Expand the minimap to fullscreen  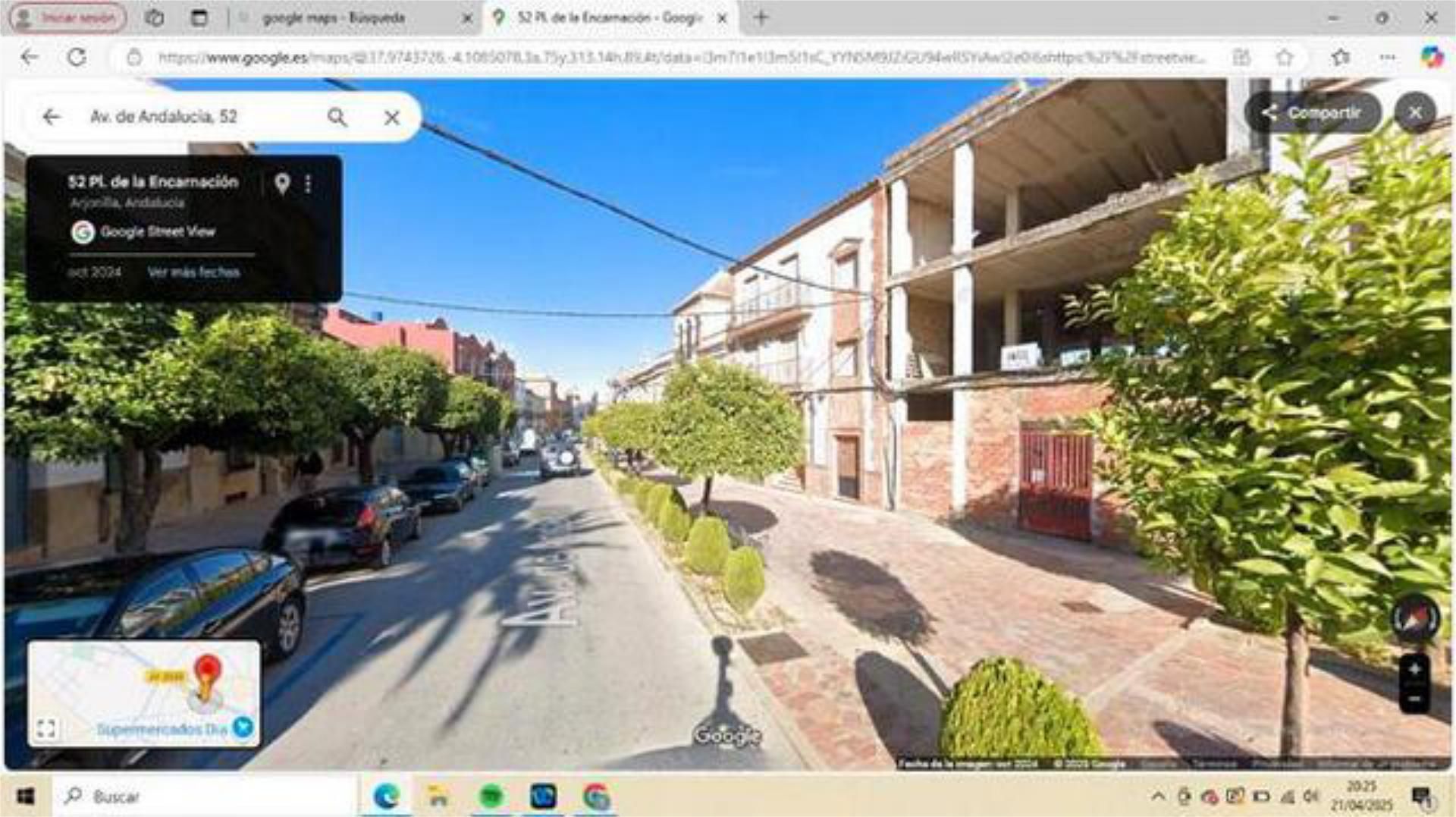tap(46, 728)
